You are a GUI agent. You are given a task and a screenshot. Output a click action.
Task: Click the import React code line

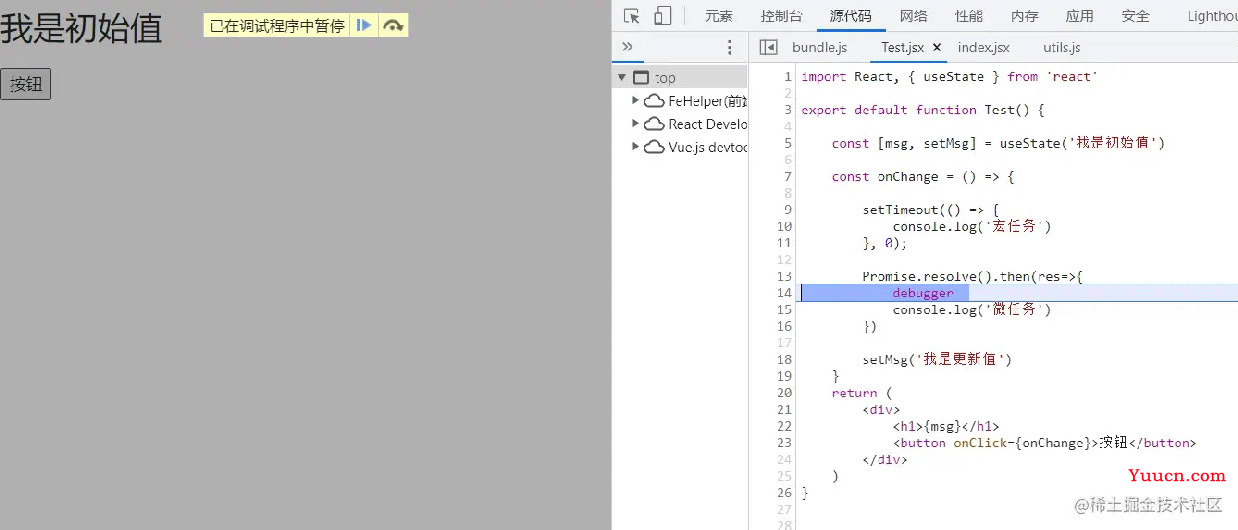pyautogui.click(x=949, y=77)
